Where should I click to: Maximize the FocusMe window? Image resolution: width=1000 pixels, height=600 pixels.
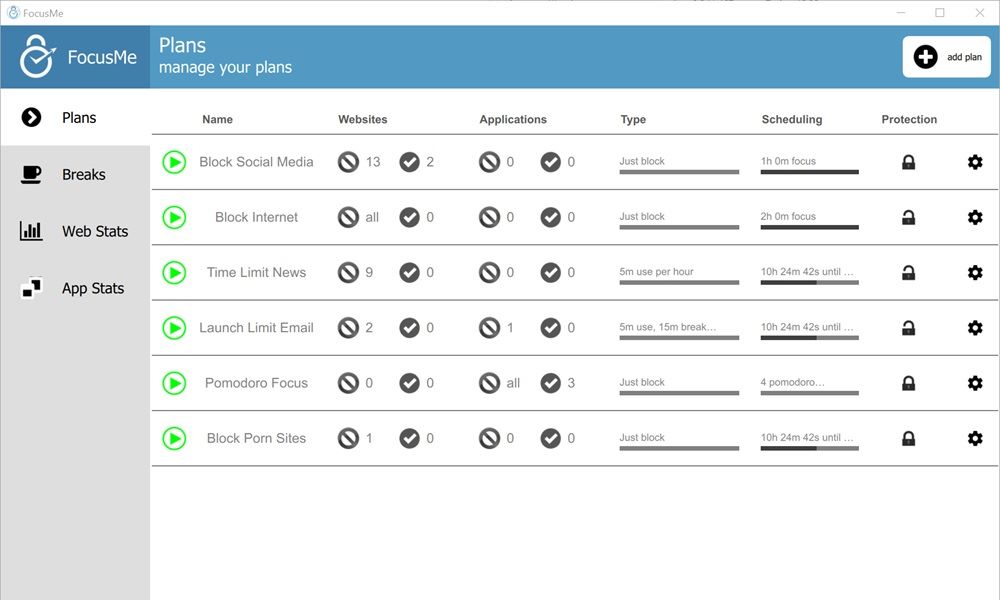940,13
